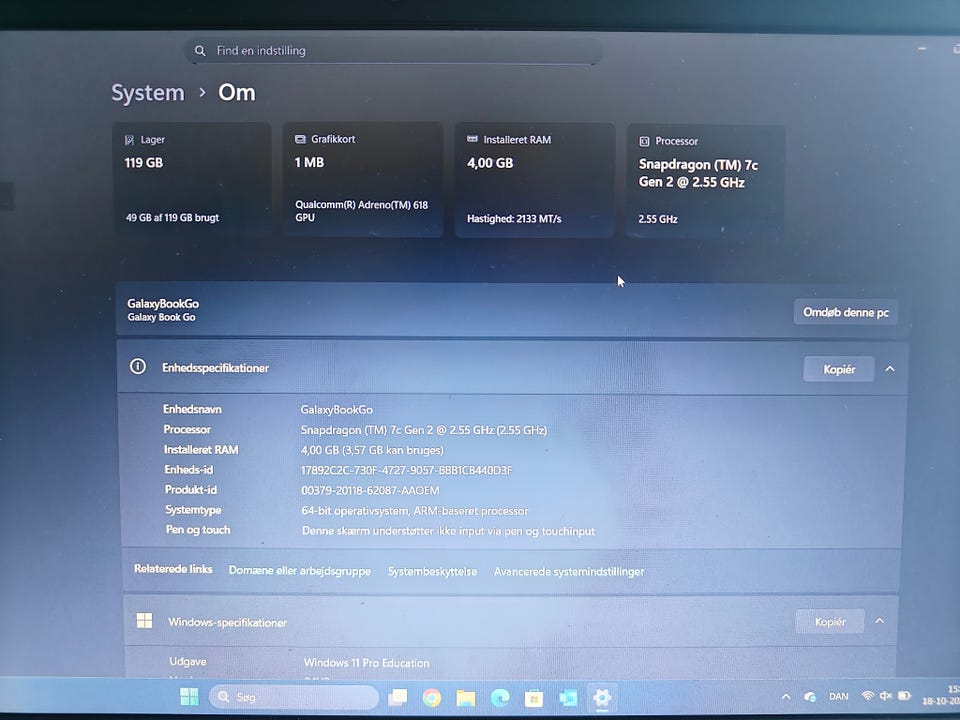Open 'Domæne eller arbejdsgruppe' link
960x720 pixels.
[x=299, y=571]
